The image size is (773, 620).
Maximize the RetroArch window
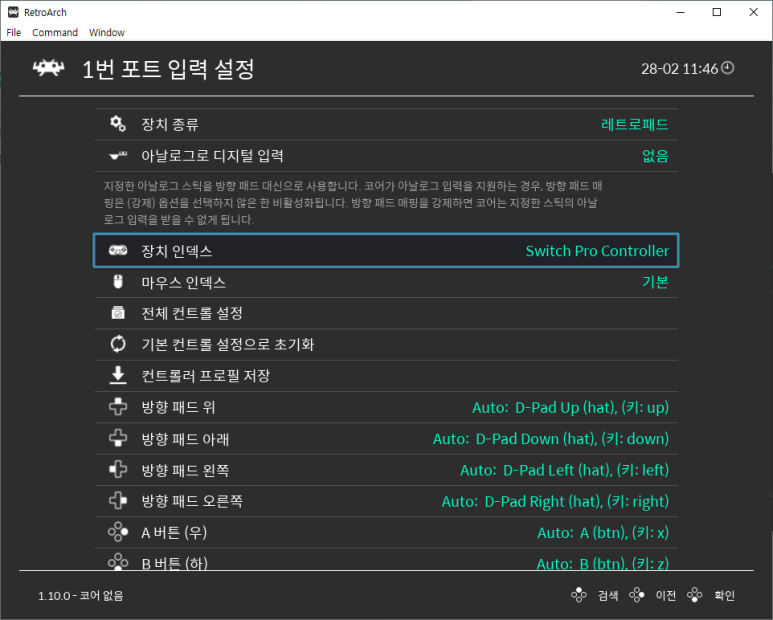click(x=717, y=12)
